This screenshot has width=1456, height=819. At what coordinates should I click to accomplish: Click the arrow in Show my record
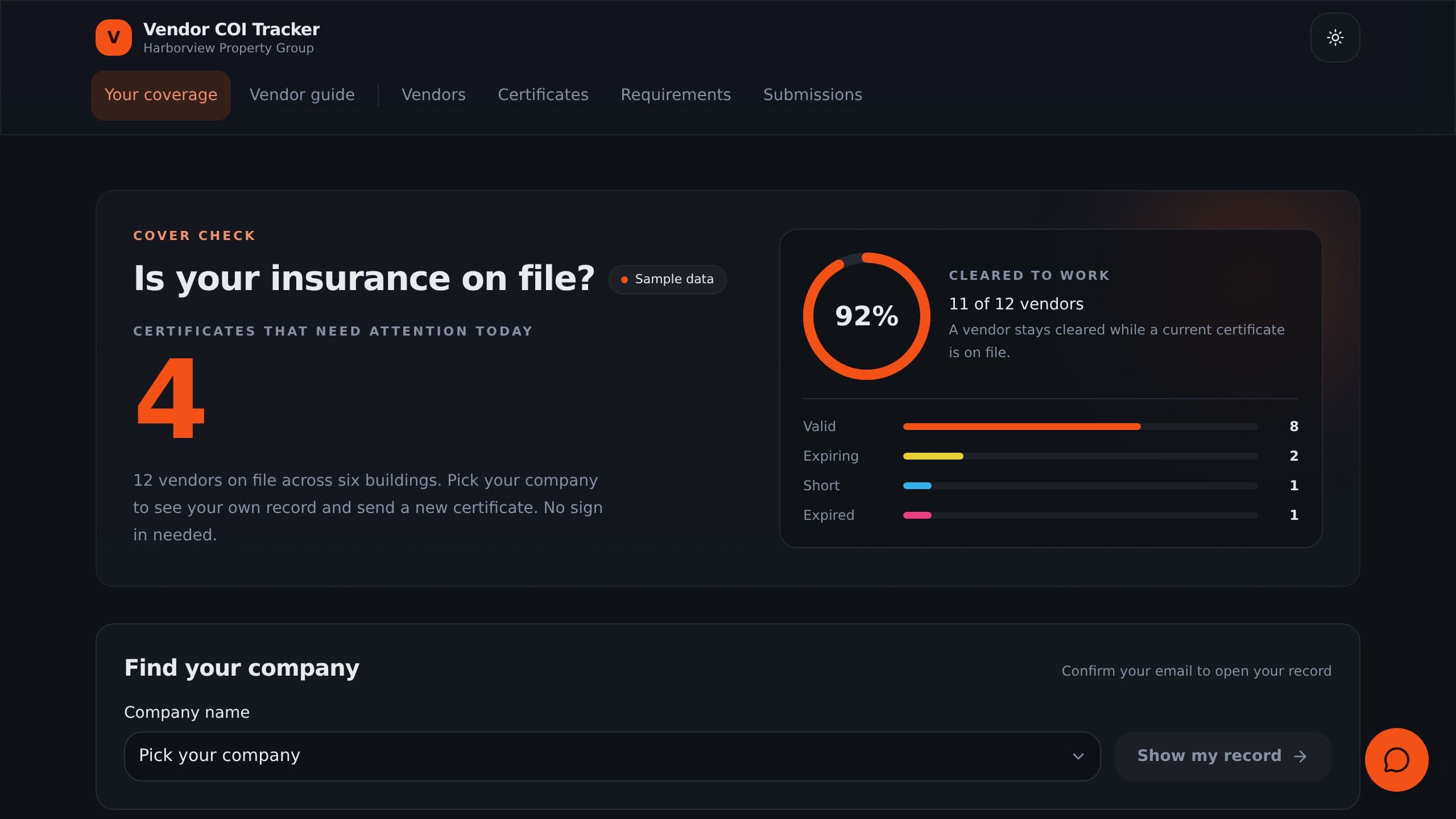1300,756
